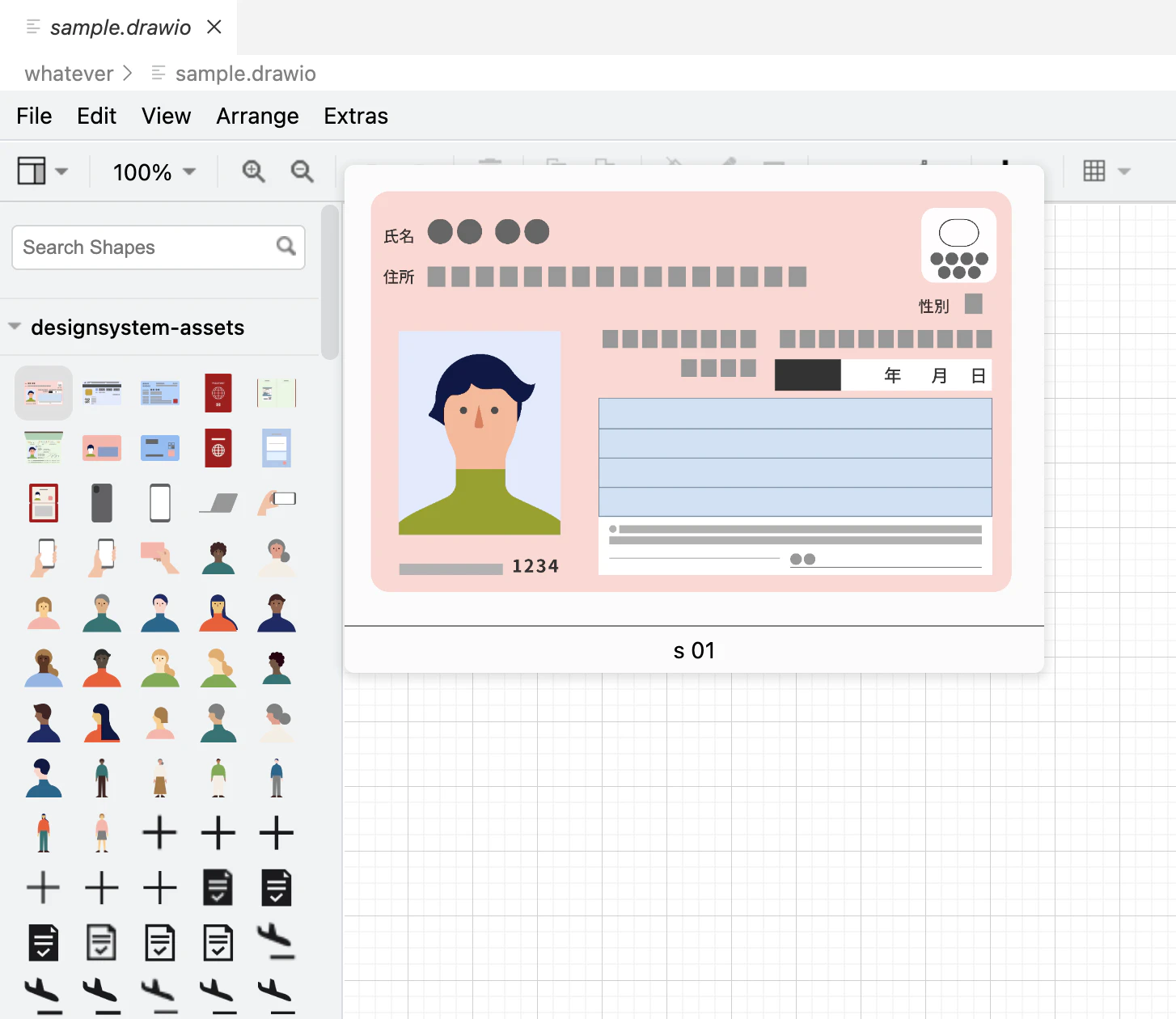
Task: Choose the gray laptop shape
Action: pyautogui.click(x=218, y=503)
